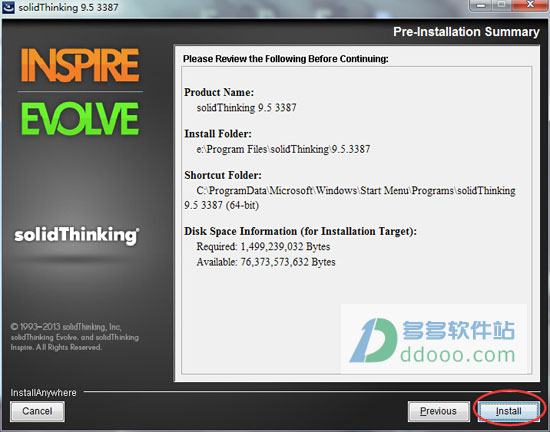Select the 'Disk Space Information' heading
The height and width of the screenshot is (432, 550).
tap(300, 231)
